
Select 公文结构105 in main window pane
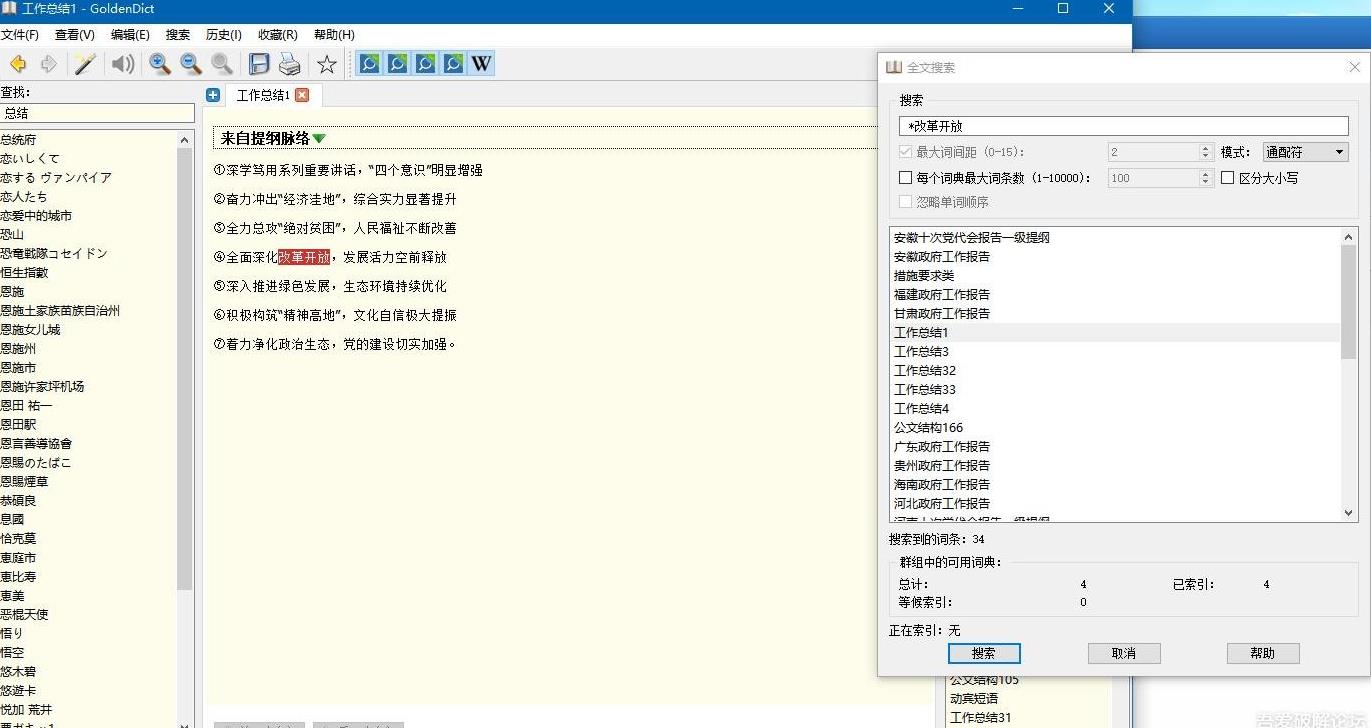point(984,681)
